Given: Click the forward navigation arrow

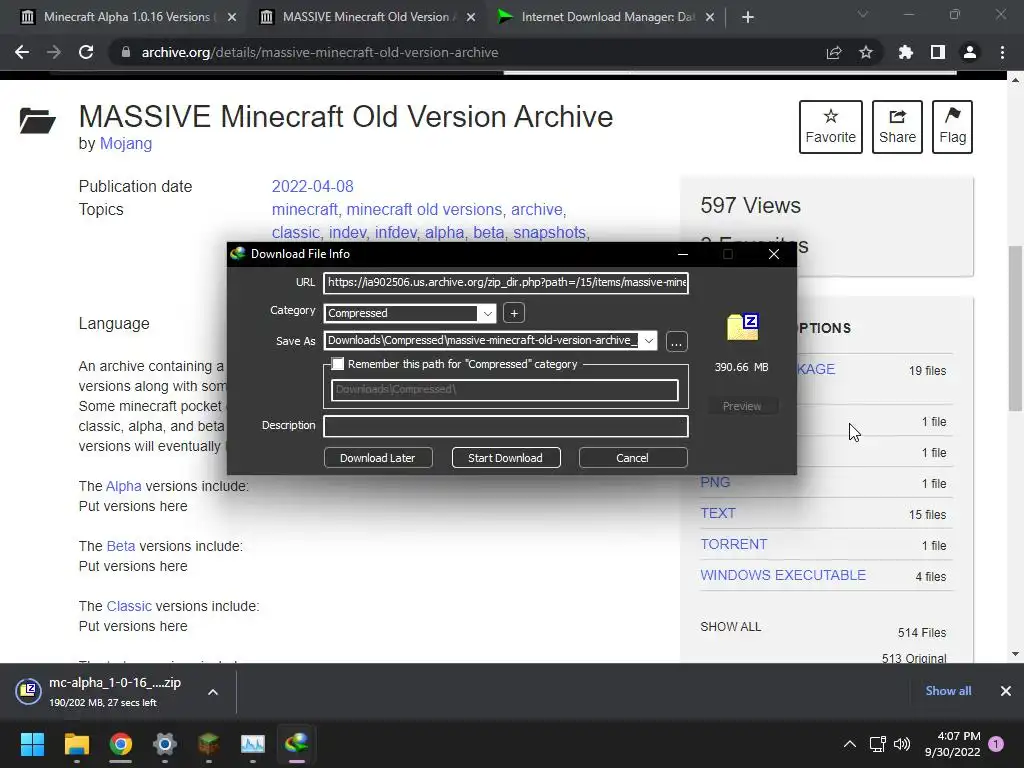Looking at the screenshot, I should (x=54, y=52).
